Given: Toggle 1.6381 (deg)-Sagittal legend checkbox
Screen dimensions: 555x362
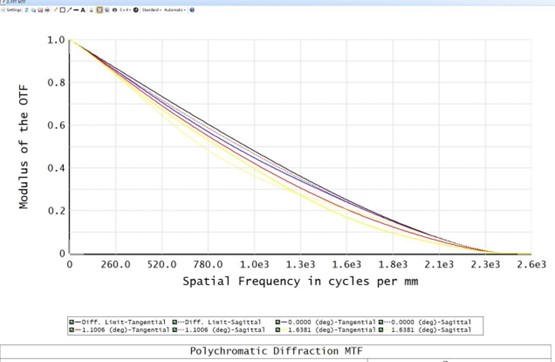Looking at the screenshot, I should (x=381, y=330).
